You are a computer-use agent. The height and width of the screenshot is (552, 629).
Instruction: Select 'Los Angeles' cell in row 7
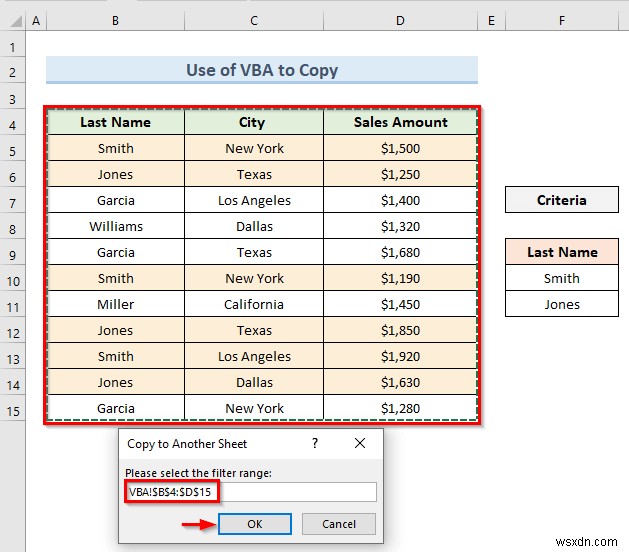(x=254, y=200)
